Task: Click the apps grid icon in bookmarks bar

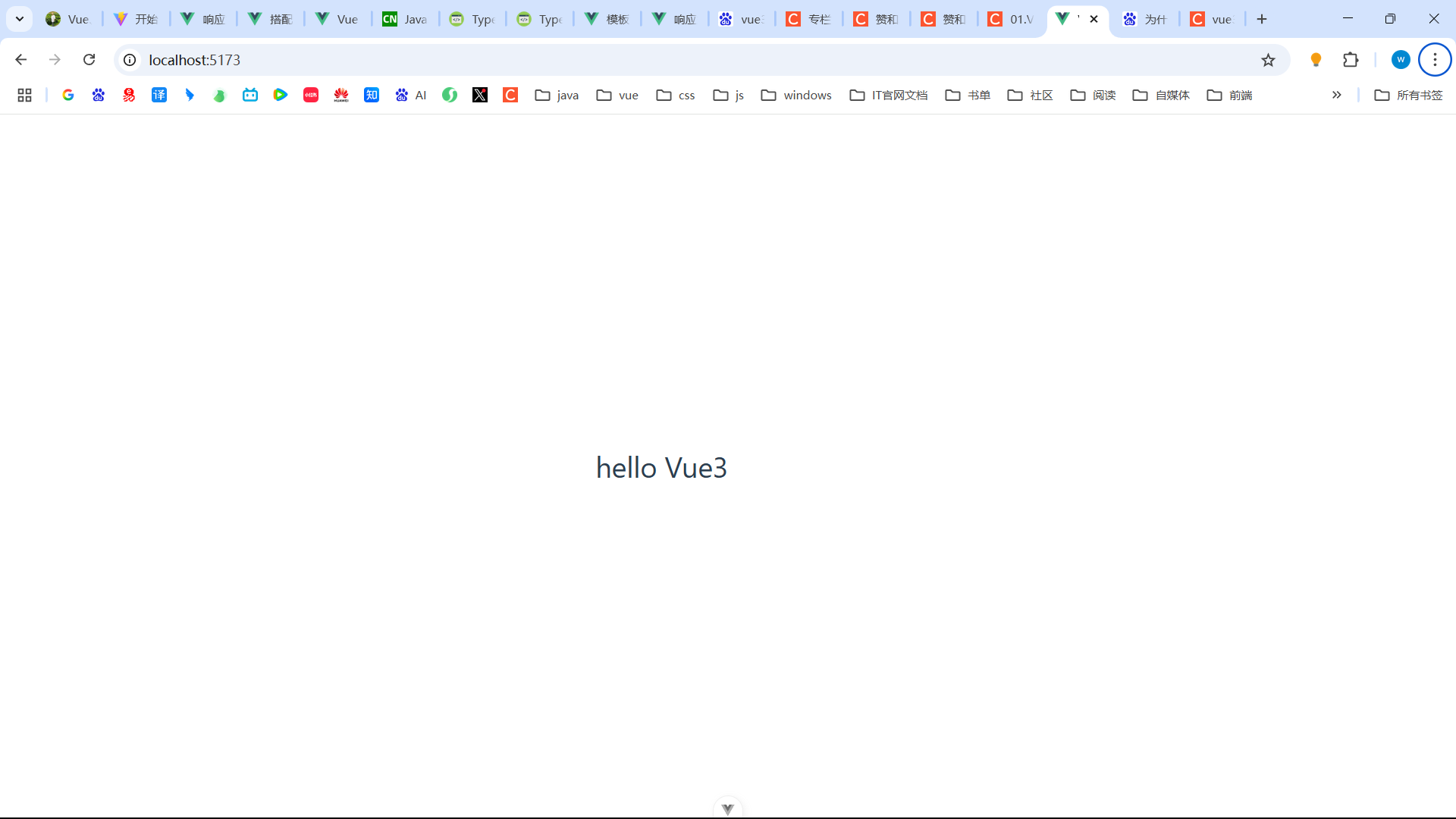Action: [x=24, y=95]
